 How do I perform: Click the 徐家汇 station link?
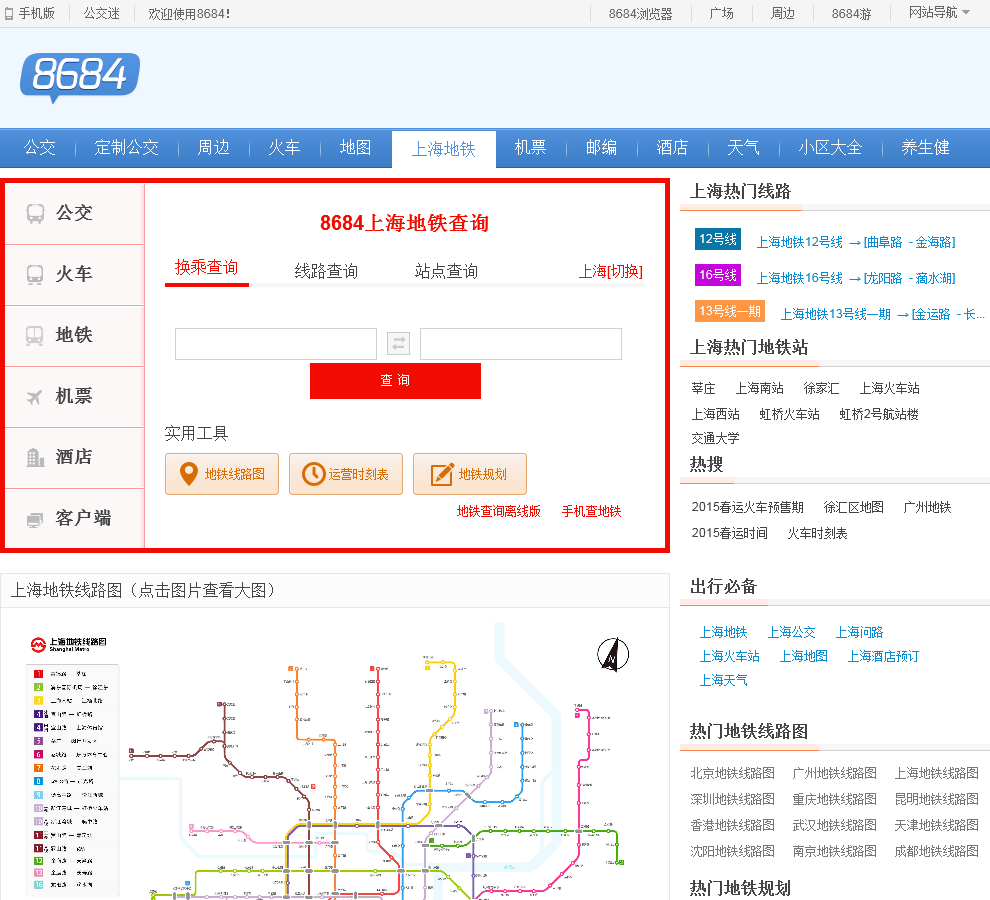[821, 388]
